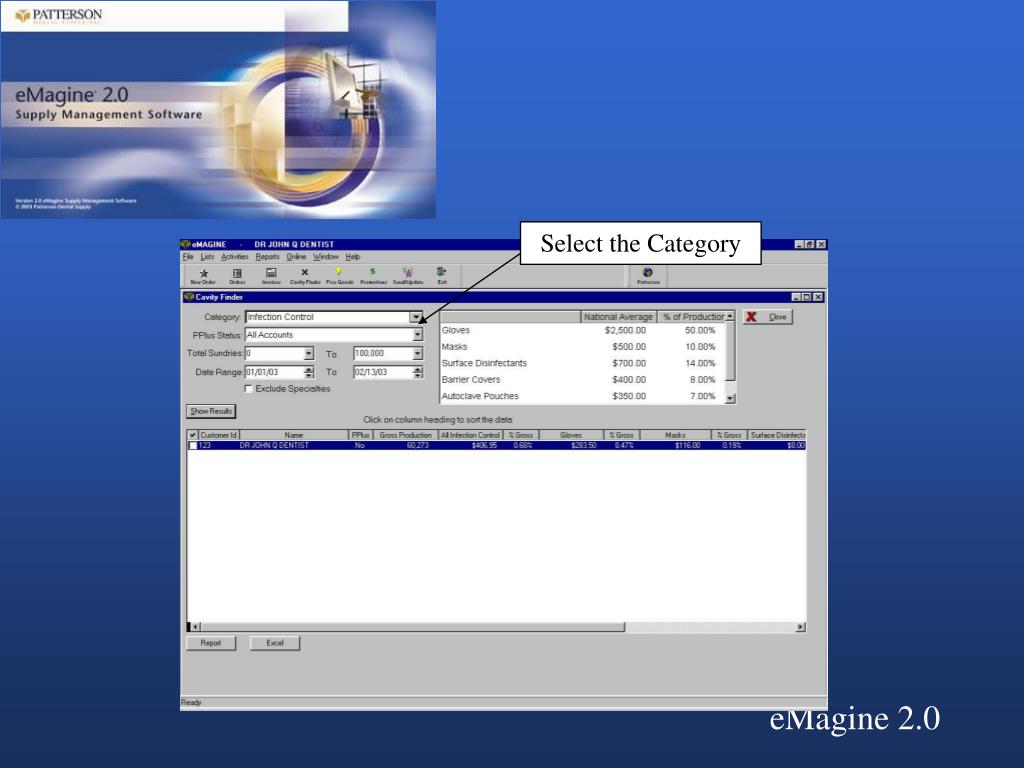The width and height of the screenshot is (1024, 768).
Task: Launch Cavity Finder from the toolbar
Action: coord(305,276)
